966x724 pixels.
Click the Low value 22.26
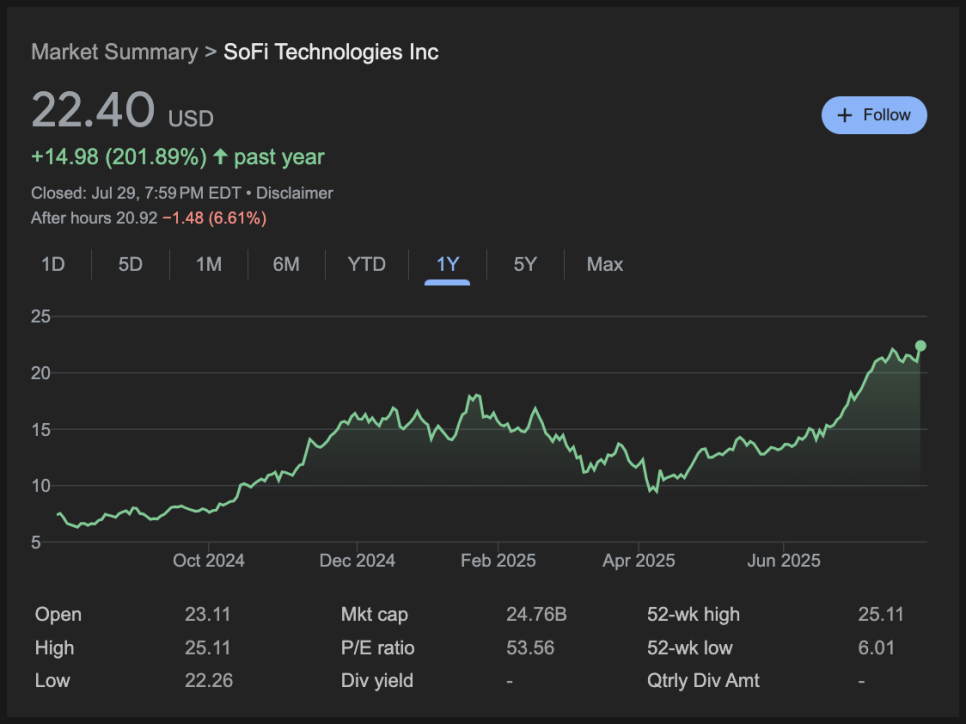click(x=209, y=680)
